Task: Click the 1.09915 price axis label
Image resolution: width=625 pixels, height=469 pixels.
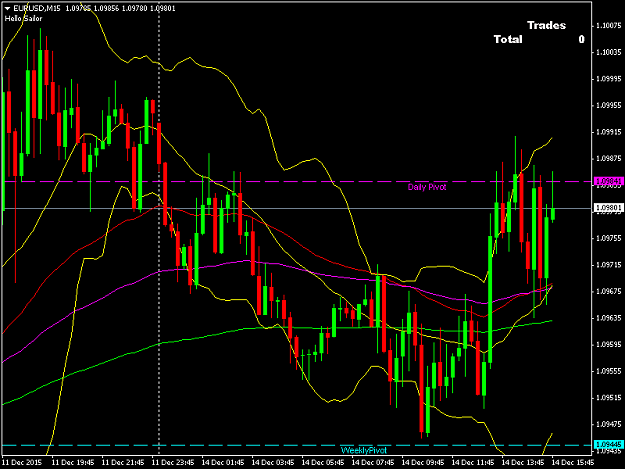Action: [609, 132]
